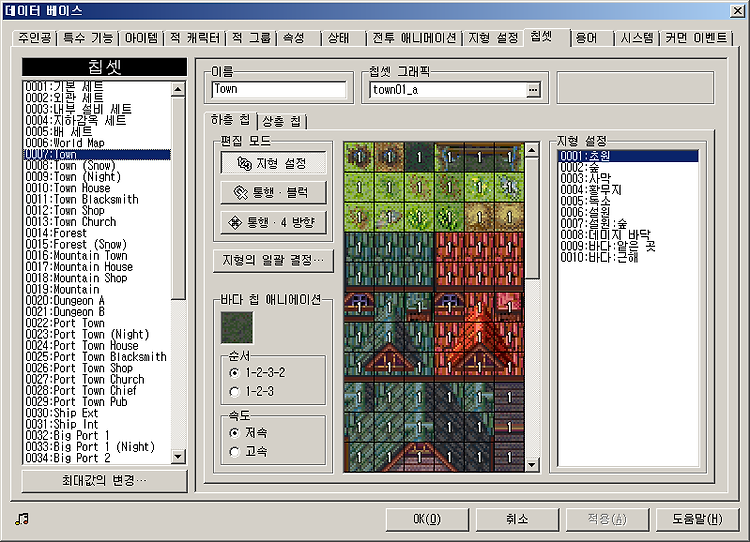The height and width of the screenshot is (542, 750).
Task: Select chipset 0001:기본 세트
Action: pyautogui.click(x=97, y=87)
